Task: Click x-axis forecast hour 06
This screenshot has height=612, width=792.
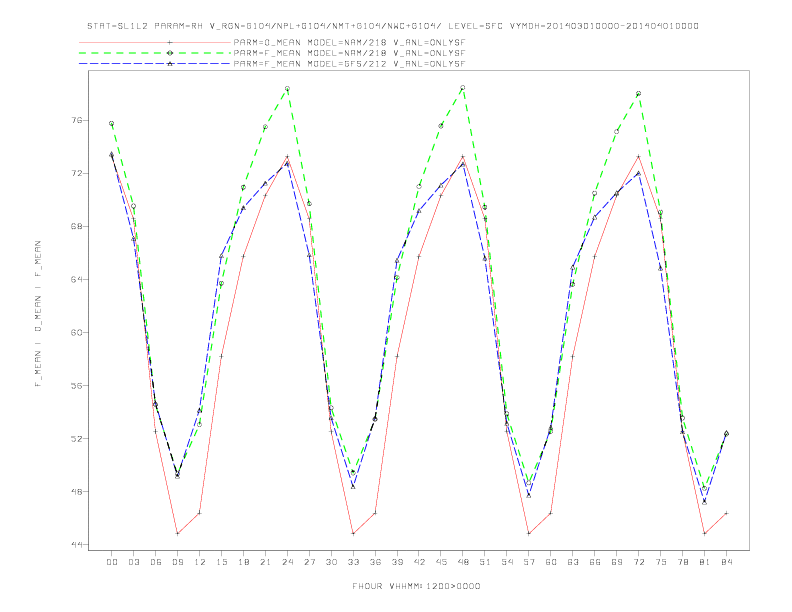Action: pos(156,562)
